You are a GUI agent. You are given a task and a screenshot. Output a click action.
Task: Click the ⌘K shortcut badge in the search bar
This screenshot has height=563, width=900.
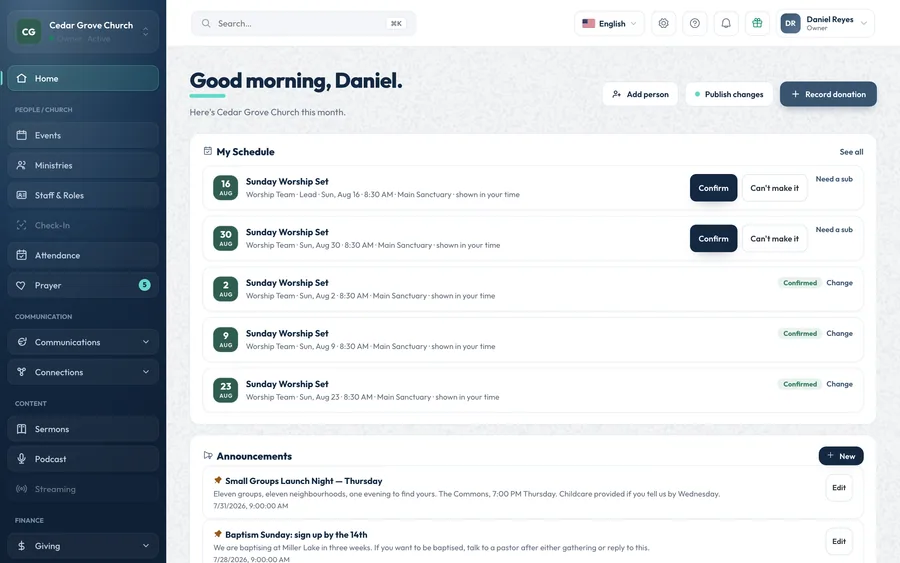396,24
